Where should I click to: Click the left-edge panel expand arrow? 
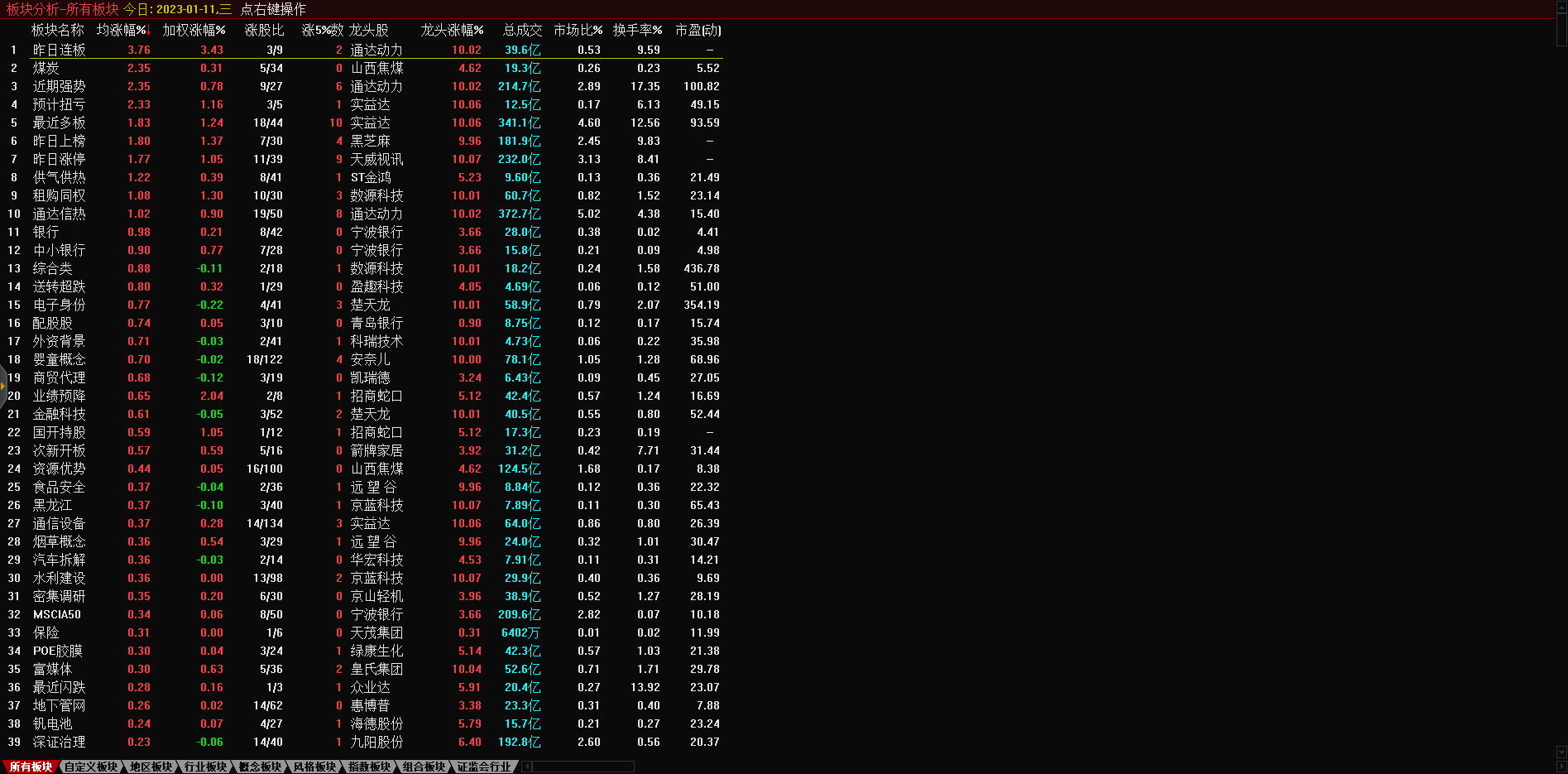tap(3, 386)
